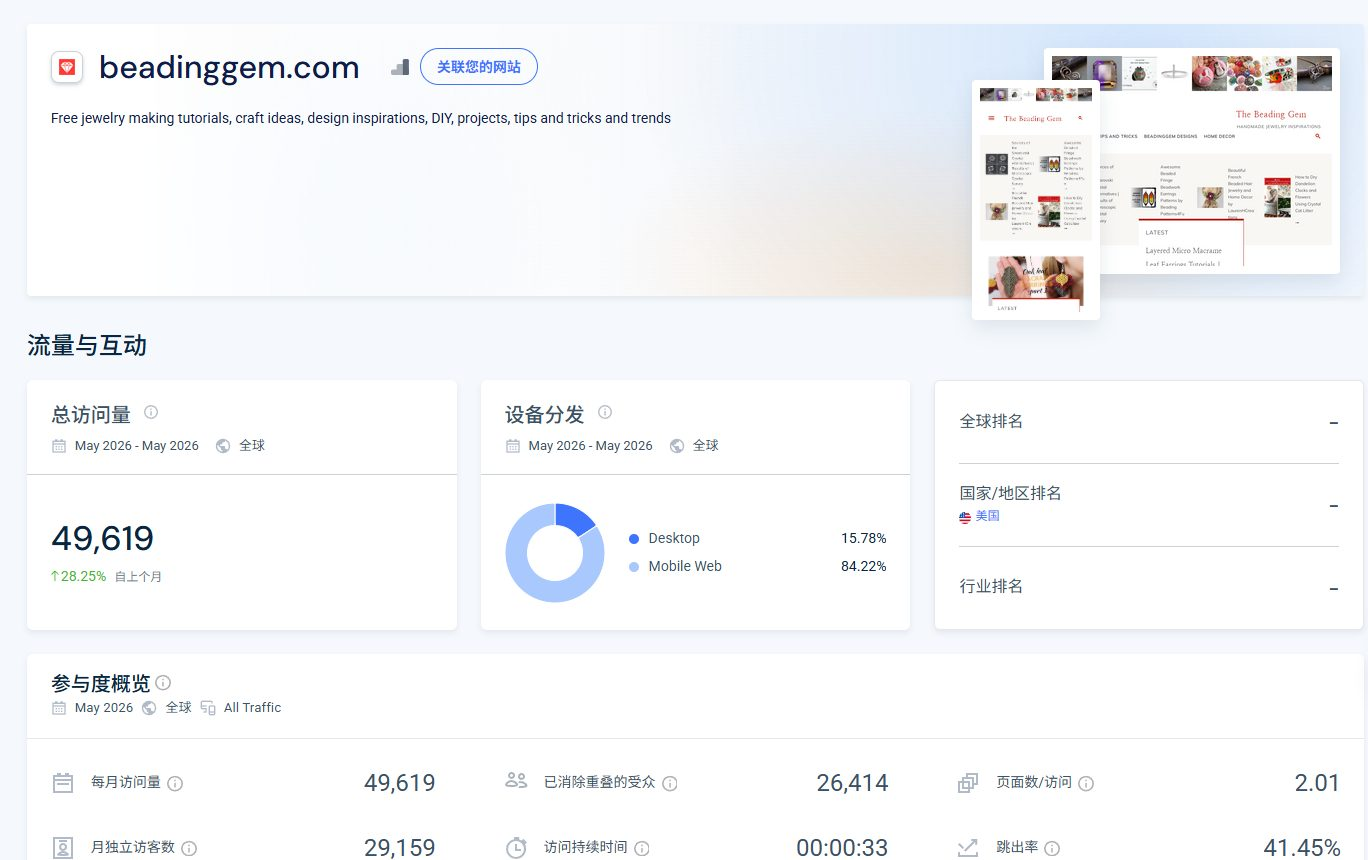Screen dimensions: 1368x860
Task: Click the date range in the 设备分发 card
Action: pyautogui.click(x=591, y=446)
